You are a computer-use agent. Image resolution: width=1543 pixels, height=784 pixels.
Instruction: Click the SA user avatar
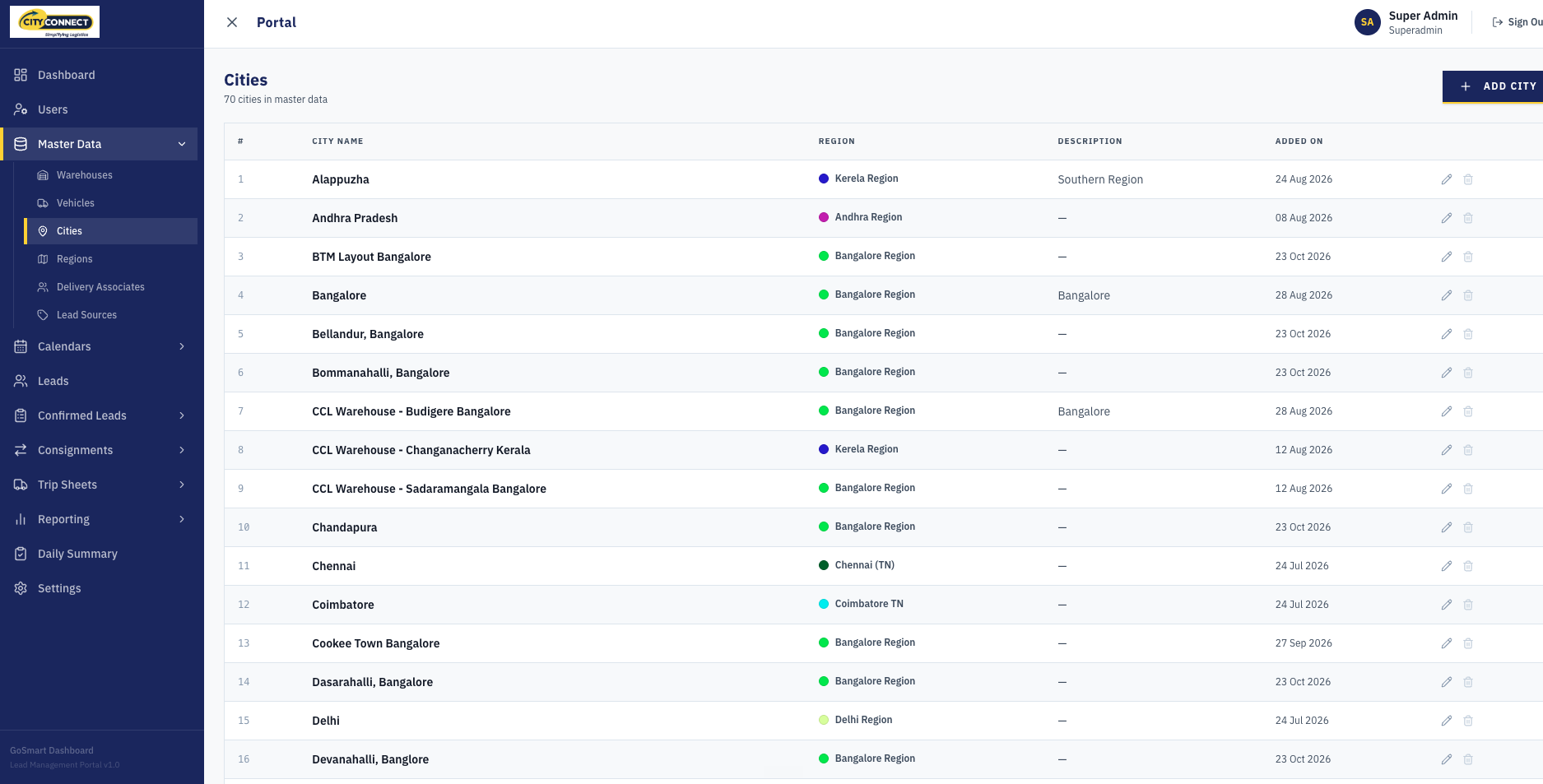[1367, 22]
